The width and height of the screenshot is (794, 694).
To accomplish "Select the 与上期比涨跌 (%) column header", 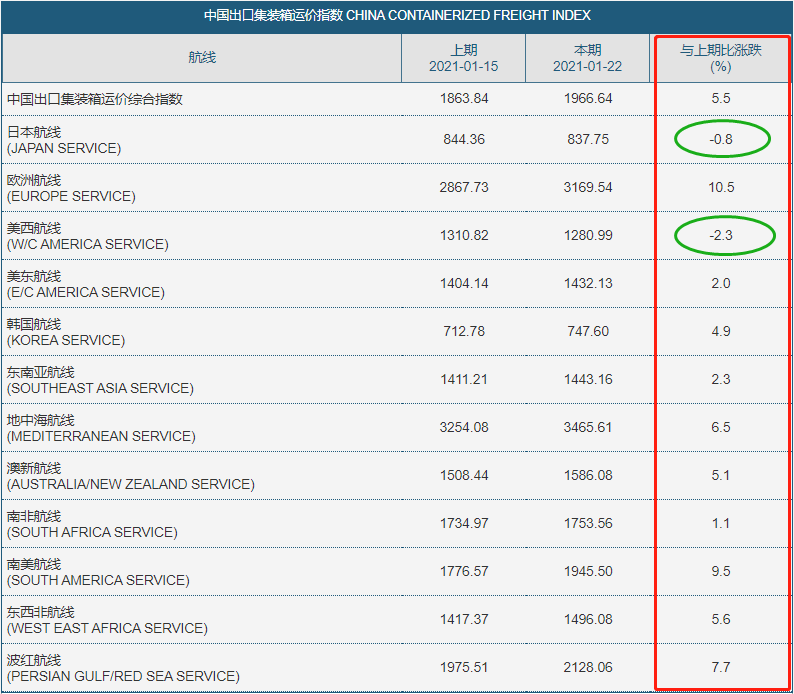I will (x=720, y=59).
